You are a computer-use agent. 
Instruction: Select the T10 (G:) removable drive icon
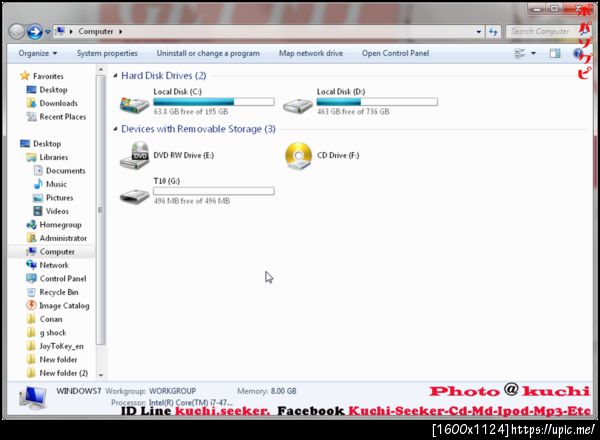134,196
